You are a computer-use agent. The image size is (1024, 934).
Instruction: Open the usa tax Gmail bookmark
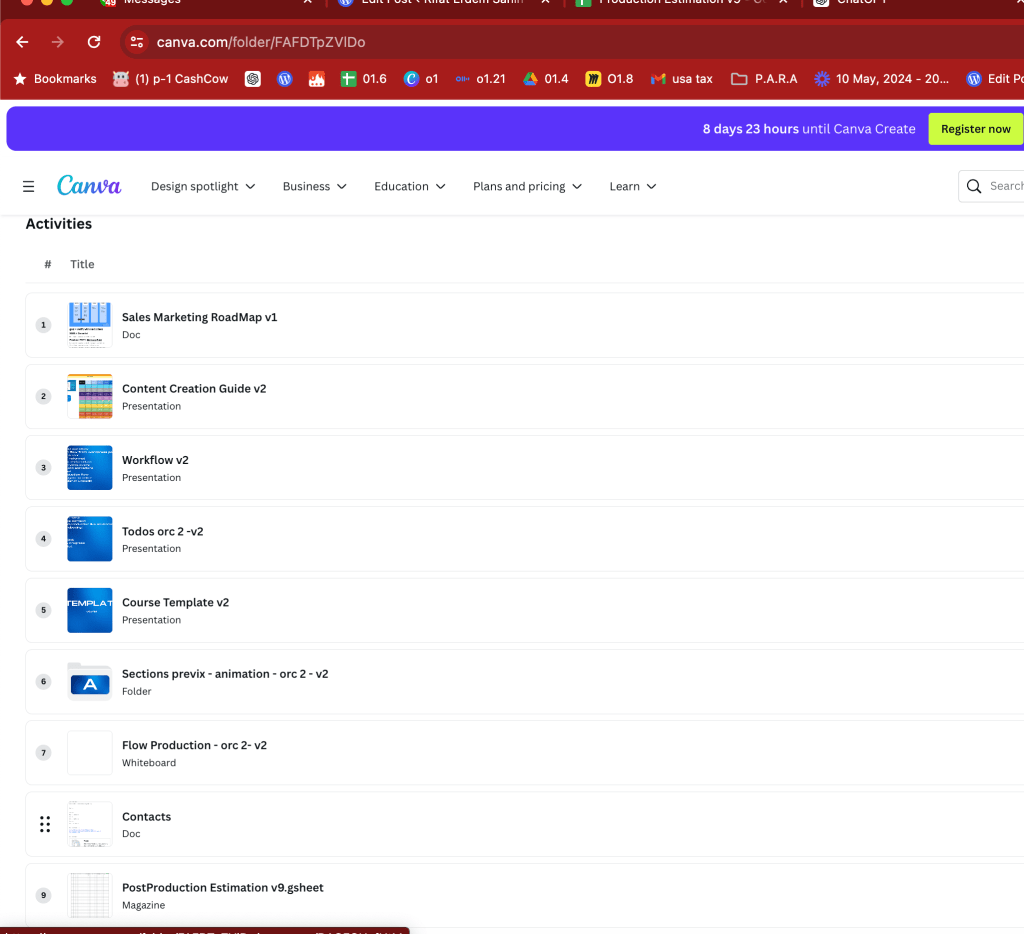click(682, 79)
